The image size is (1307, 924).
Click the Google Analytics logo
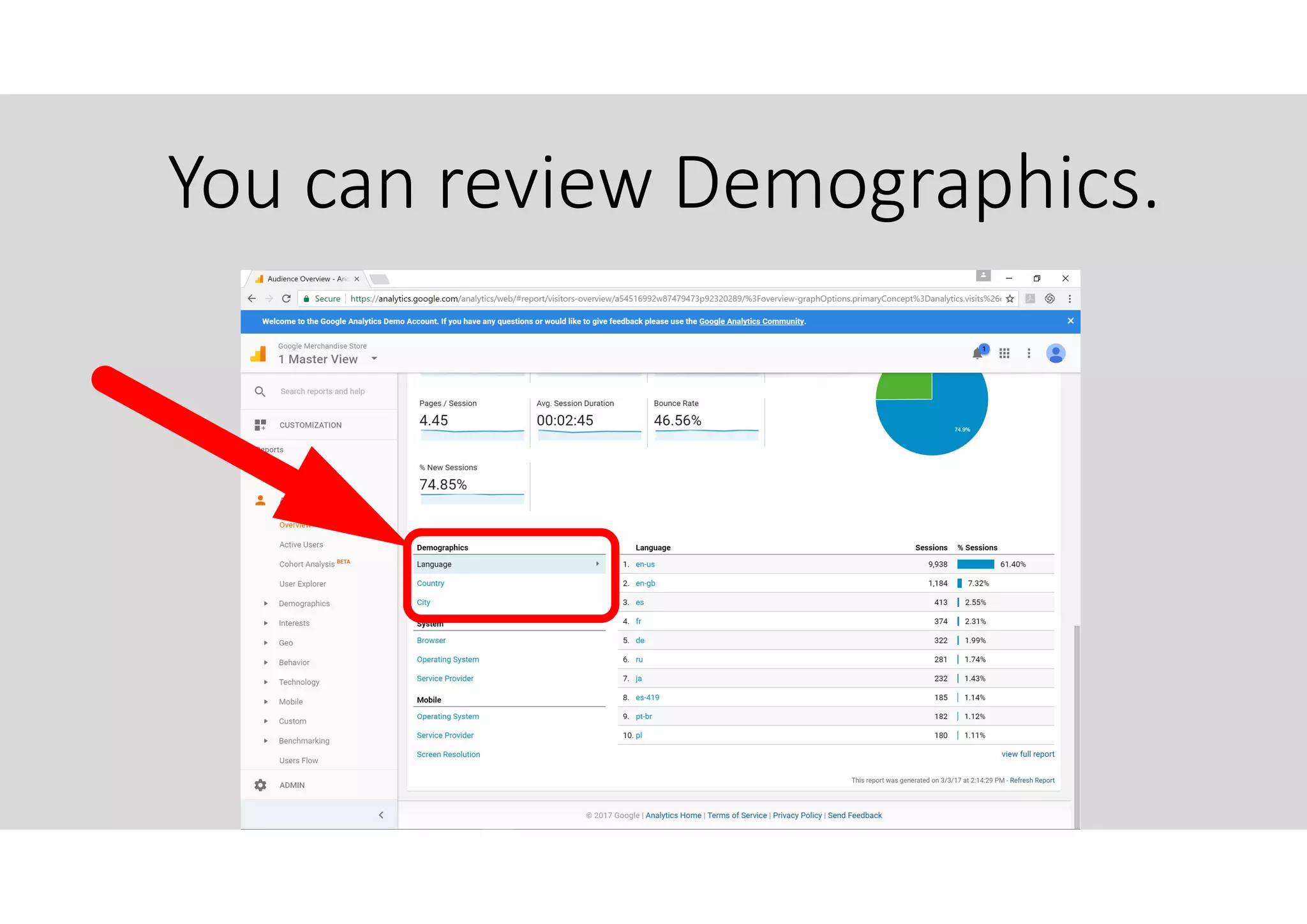point(258,354)
